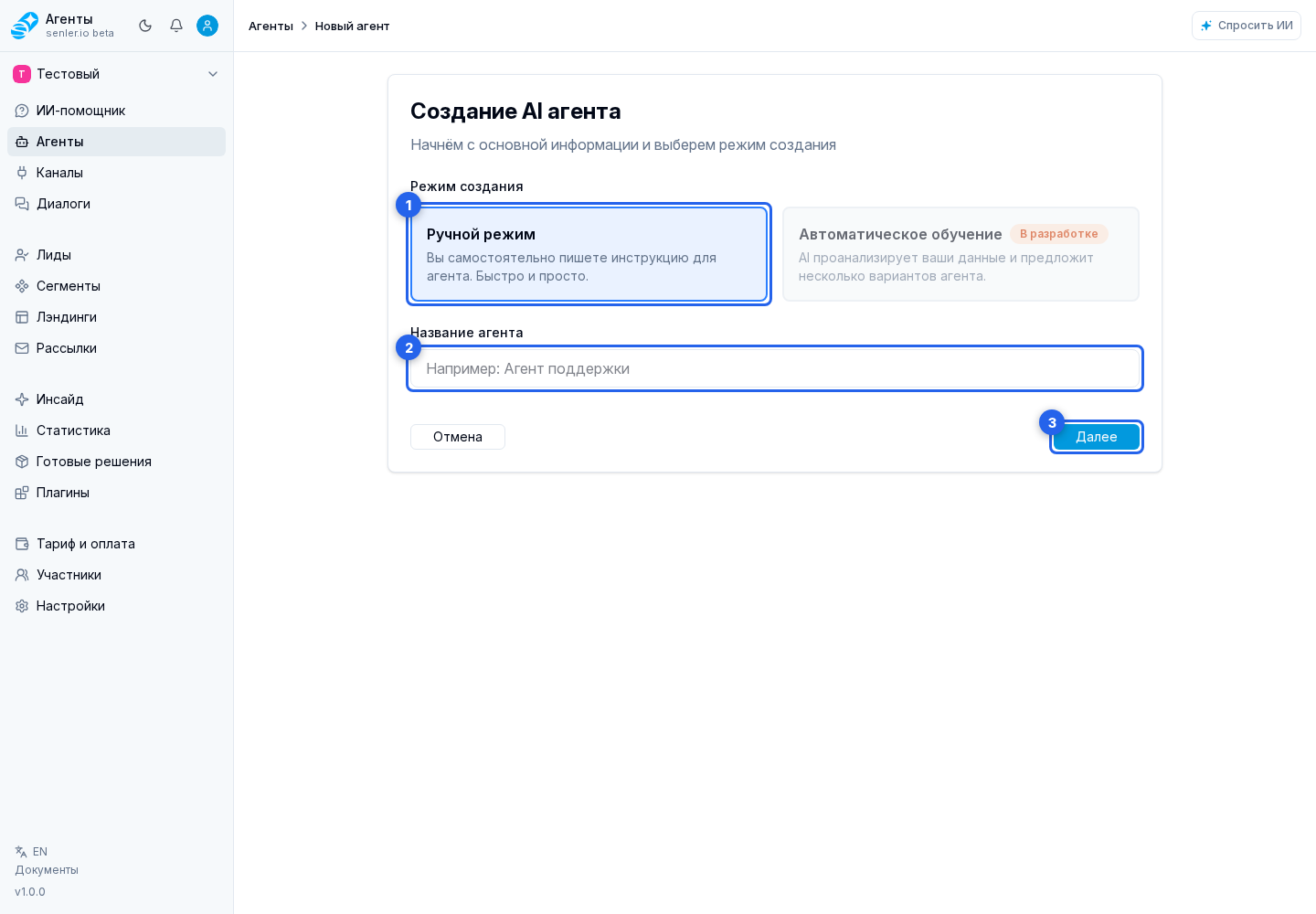Click the Статистика chart icon
The height and width of the screenshot is (914, 1316).
click(22, 430)
